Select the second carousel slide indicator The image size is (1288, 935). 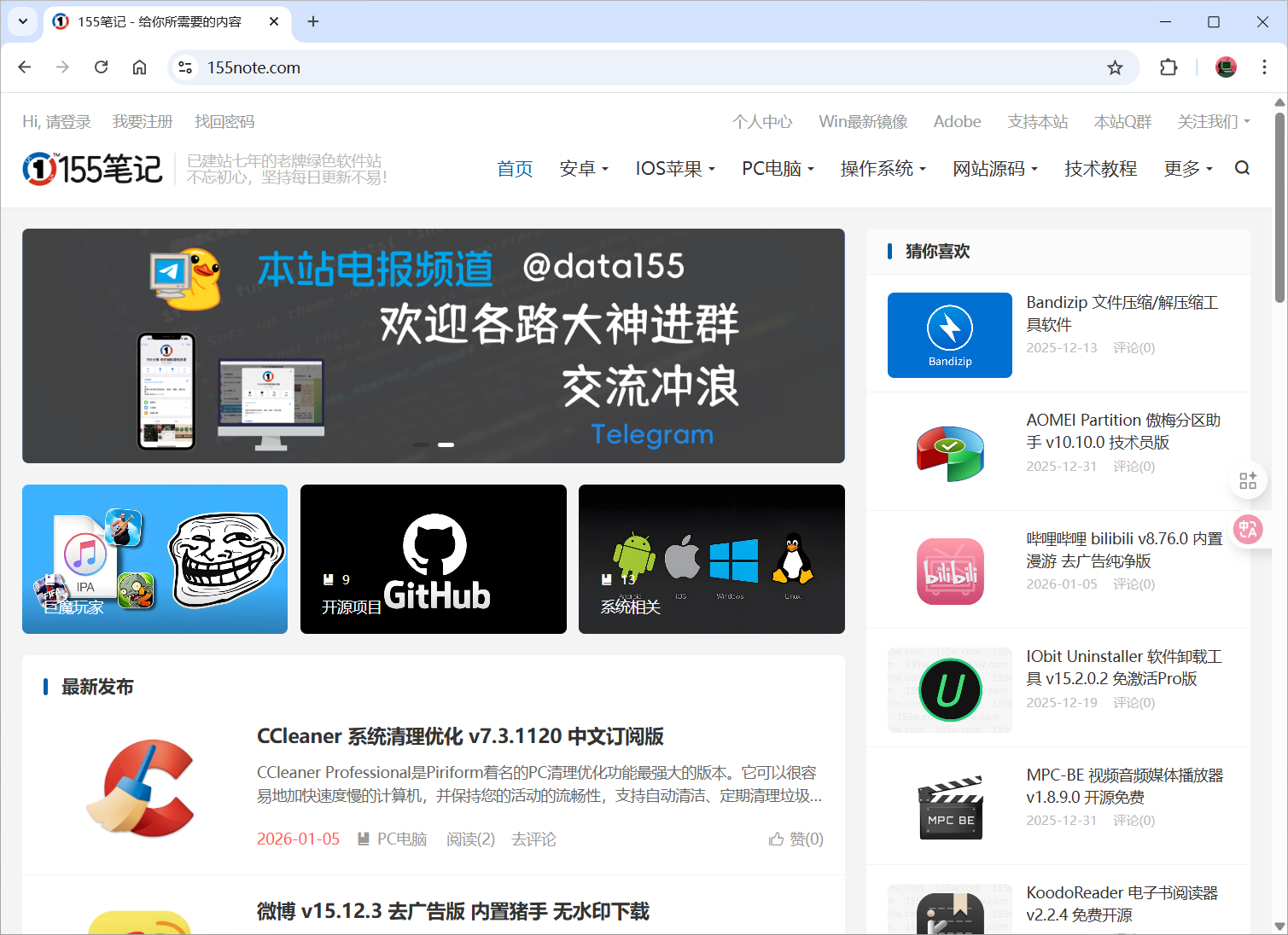446,444
